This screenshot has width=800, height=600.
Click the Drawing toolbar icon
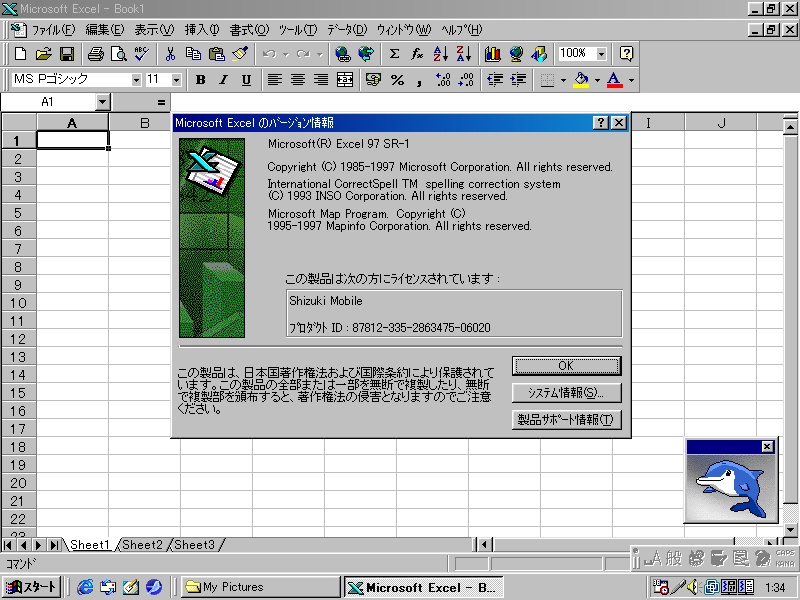click(539, 54)
